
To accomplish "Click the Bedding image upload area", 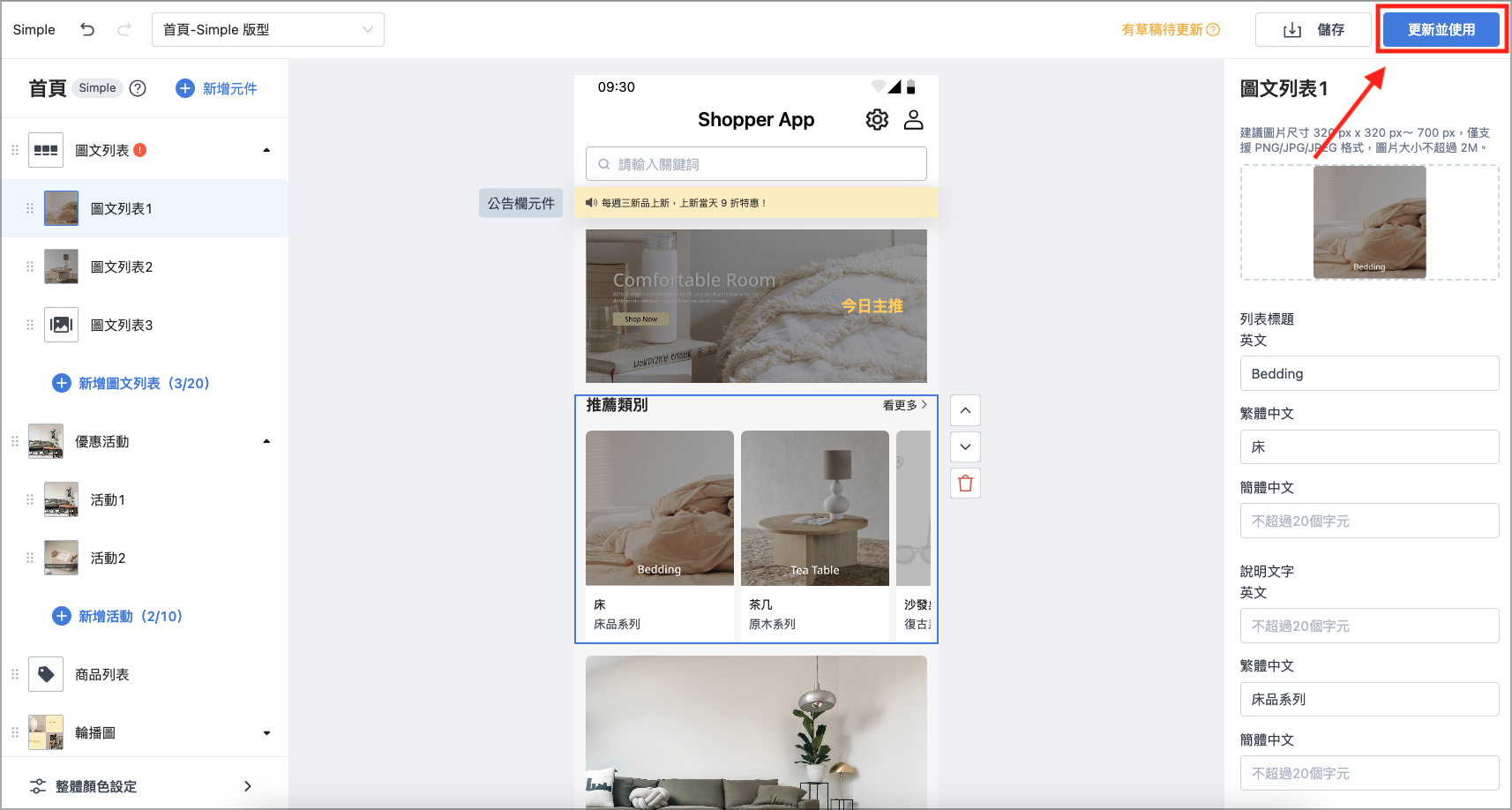I will coord(1370,222).
